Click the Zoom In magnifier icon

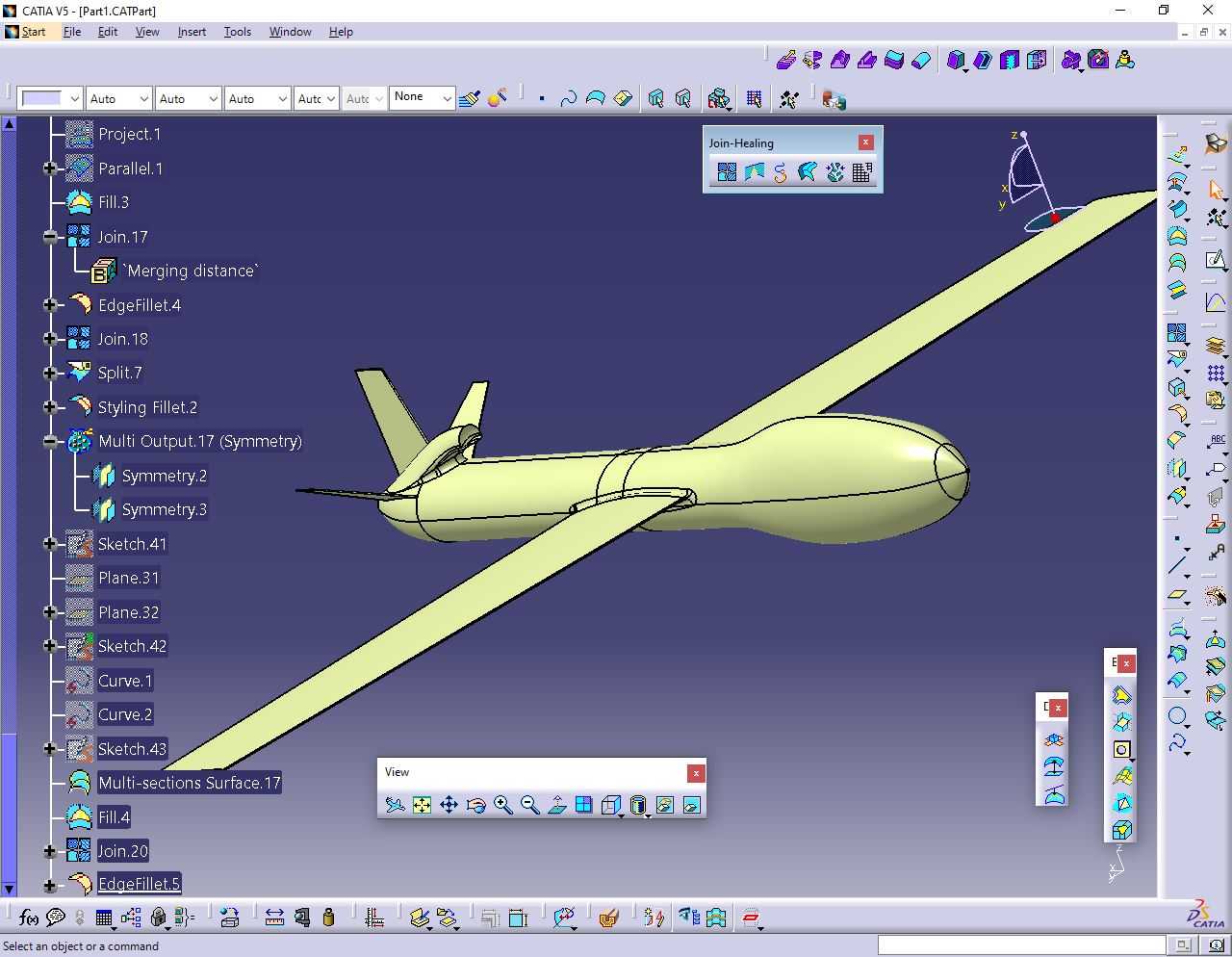(502, 805)
